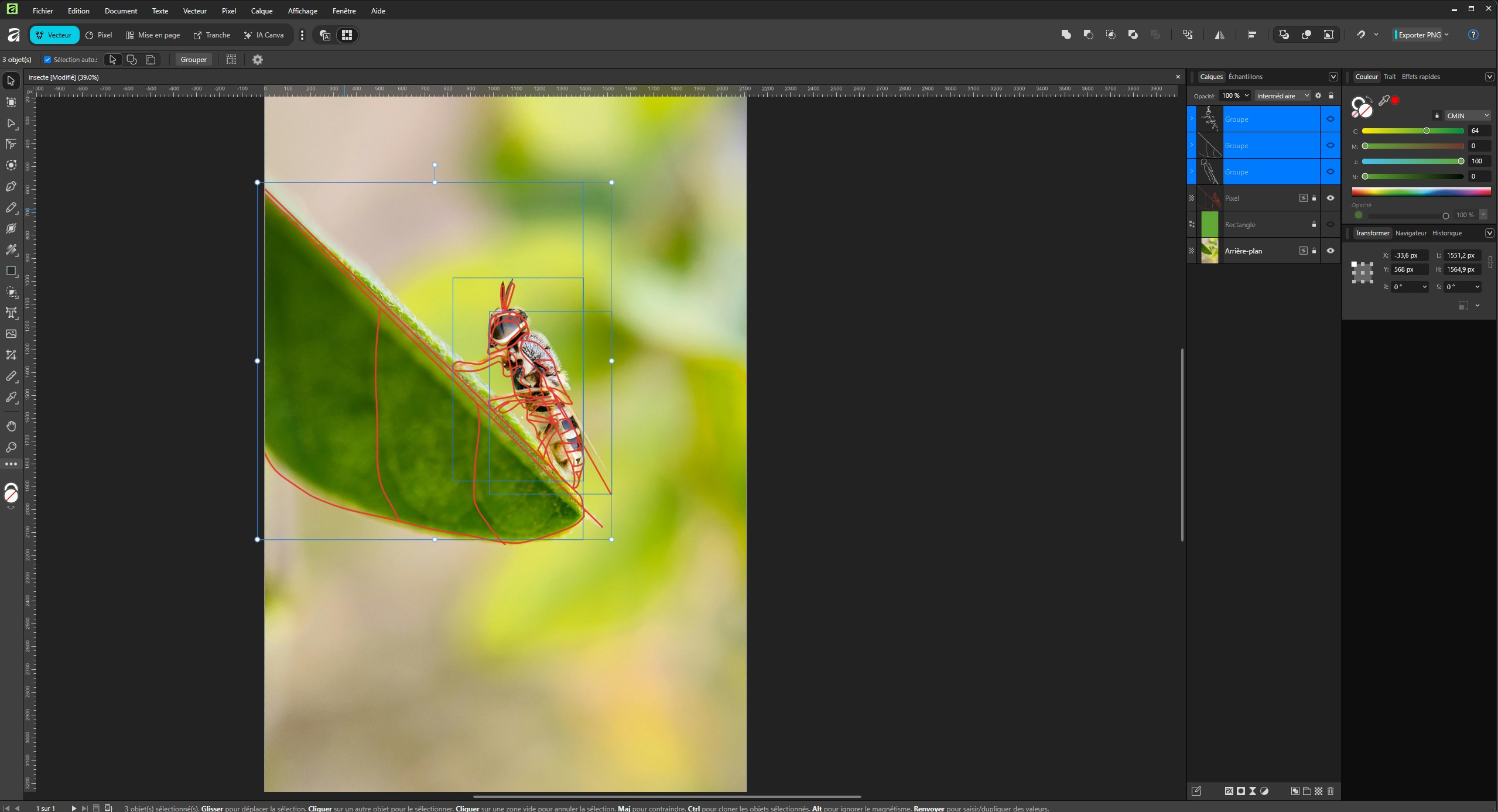
Task: Pick the Rectangle shape tool
Action: point(11,271)
